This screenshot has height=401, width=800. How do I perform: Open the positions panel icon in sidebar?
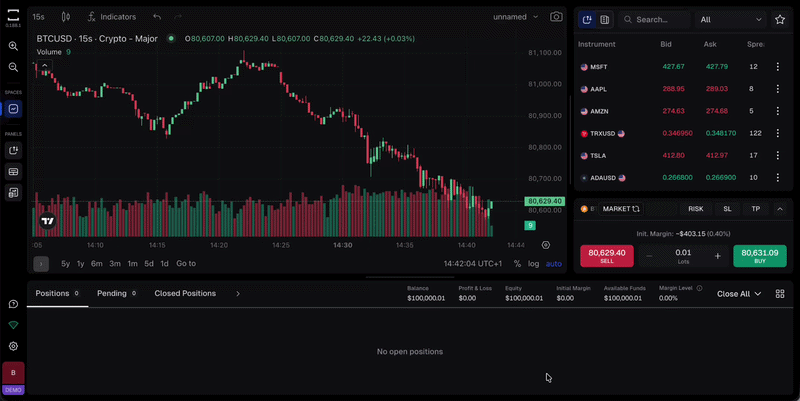13,192
